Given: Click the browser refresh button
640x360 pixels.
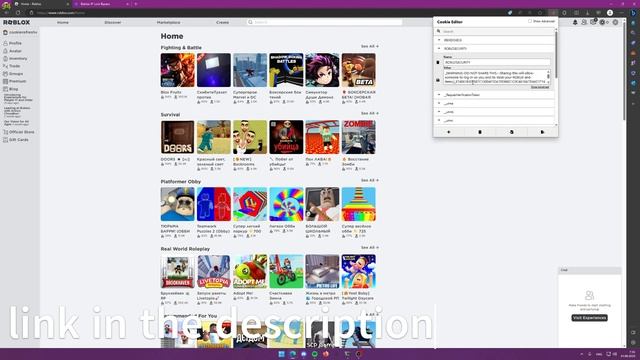Looking at the screenshot, I should coord(18,13).
